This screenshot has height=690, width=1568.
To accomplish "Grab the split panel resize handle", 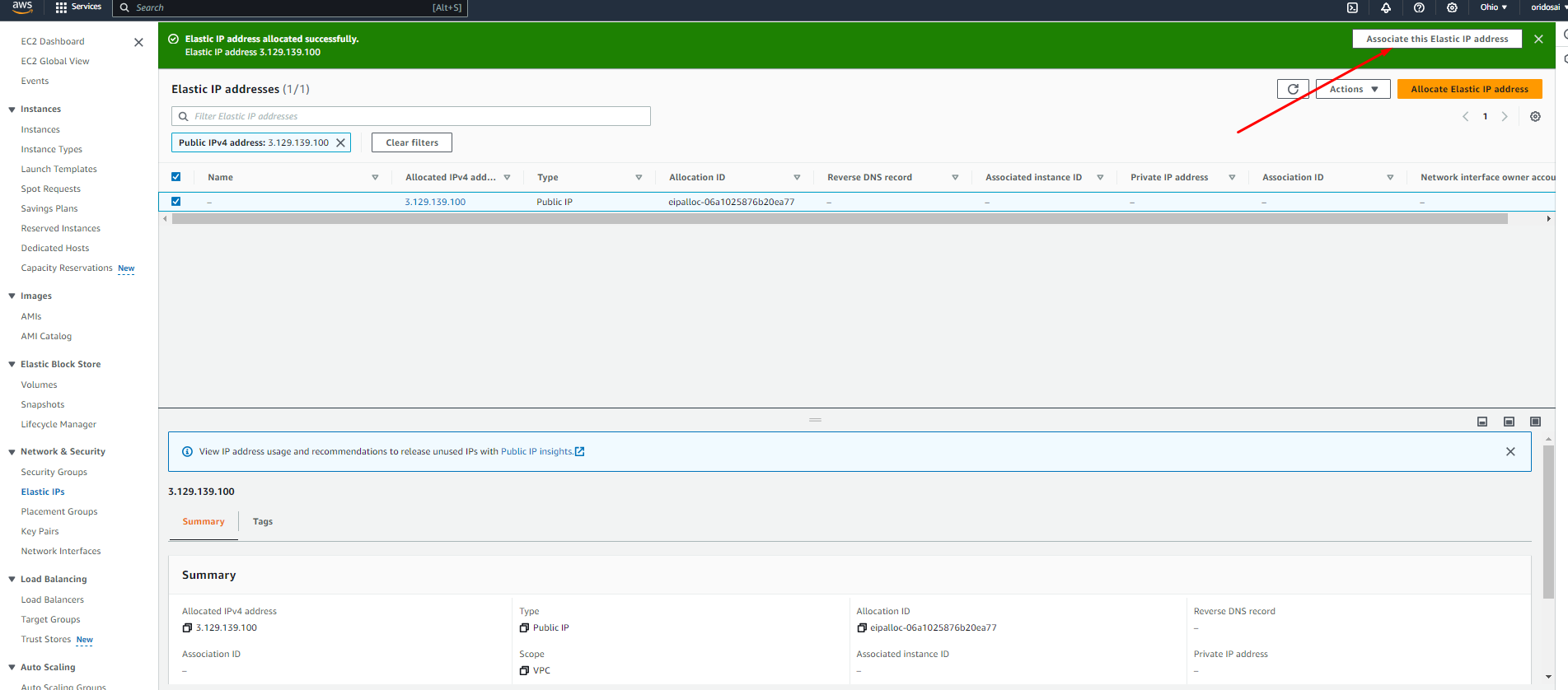I will click(x=815, y=420).
